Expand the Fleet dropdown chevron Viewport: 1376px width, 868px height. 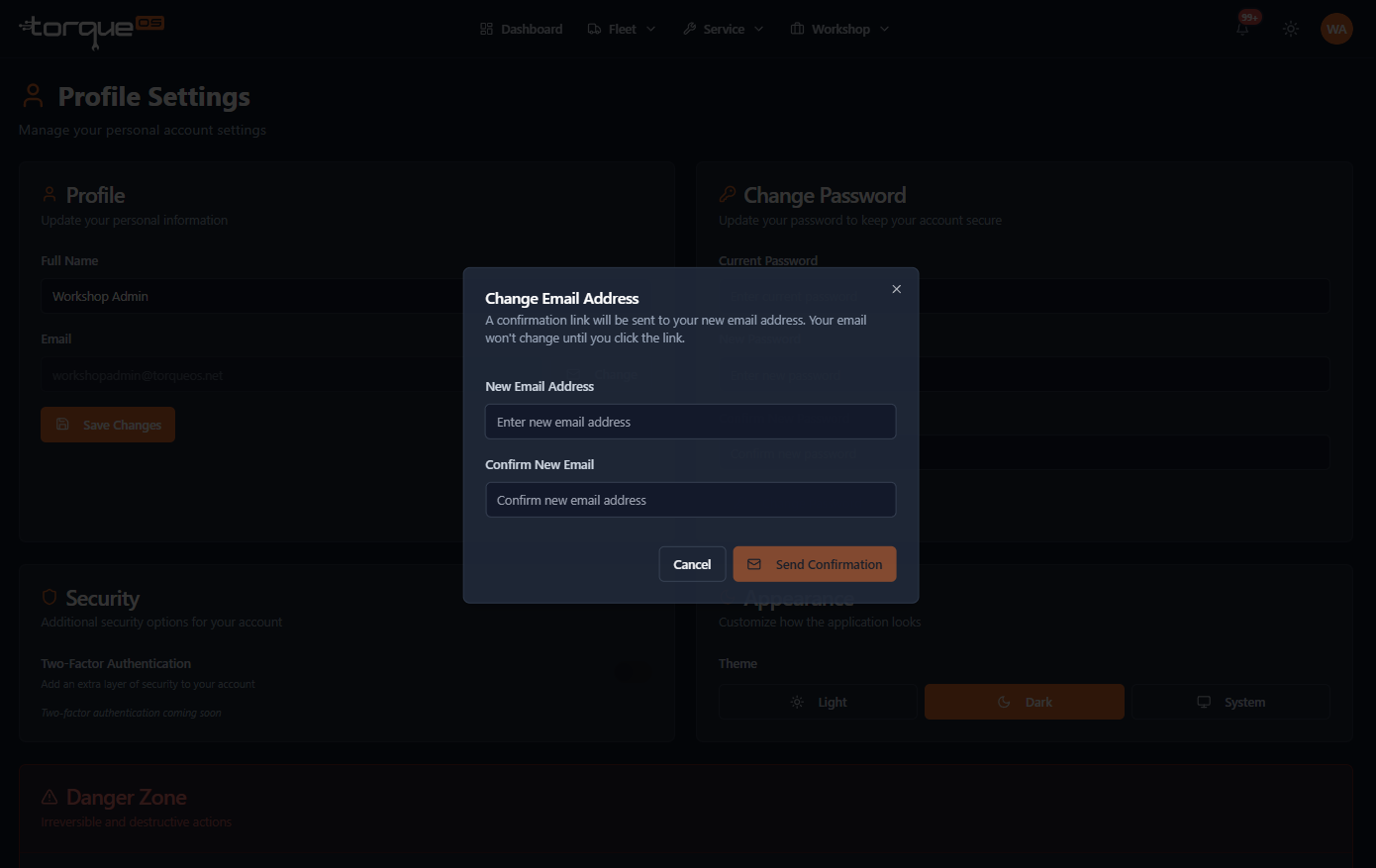click(x=650, y=29)
